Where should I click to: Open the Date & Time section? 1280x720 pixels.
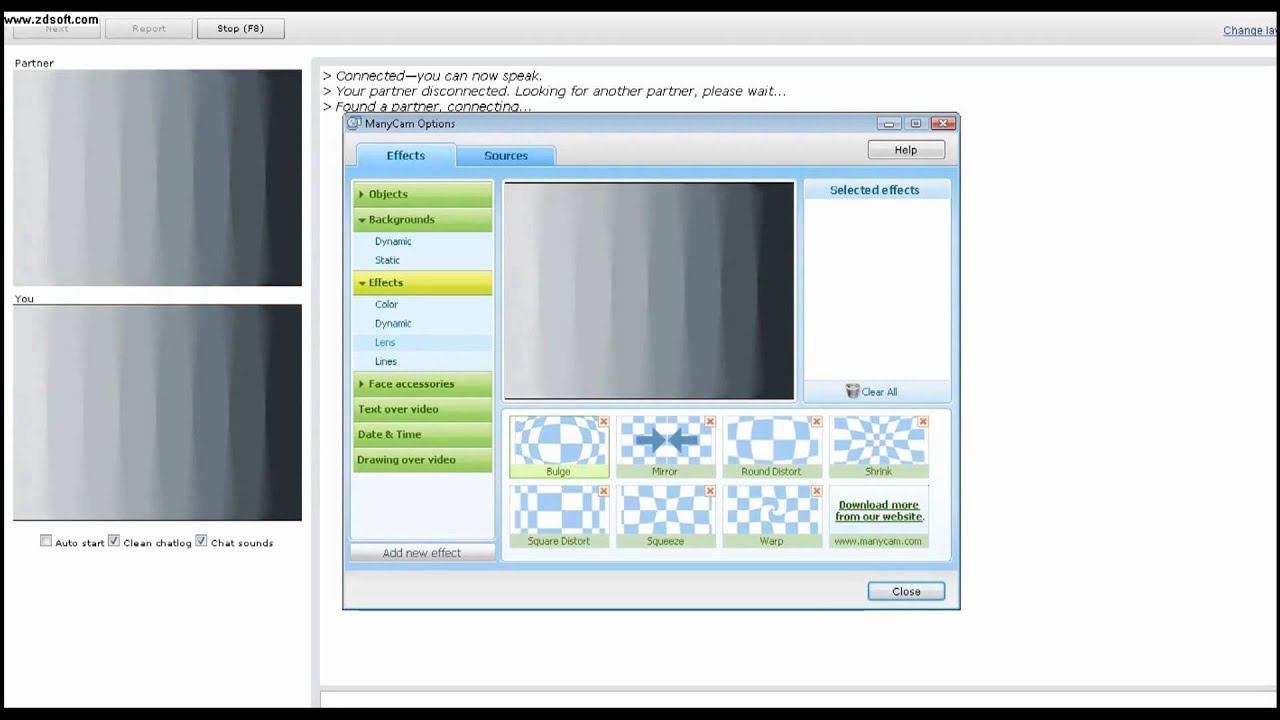[x=422, y=434]
